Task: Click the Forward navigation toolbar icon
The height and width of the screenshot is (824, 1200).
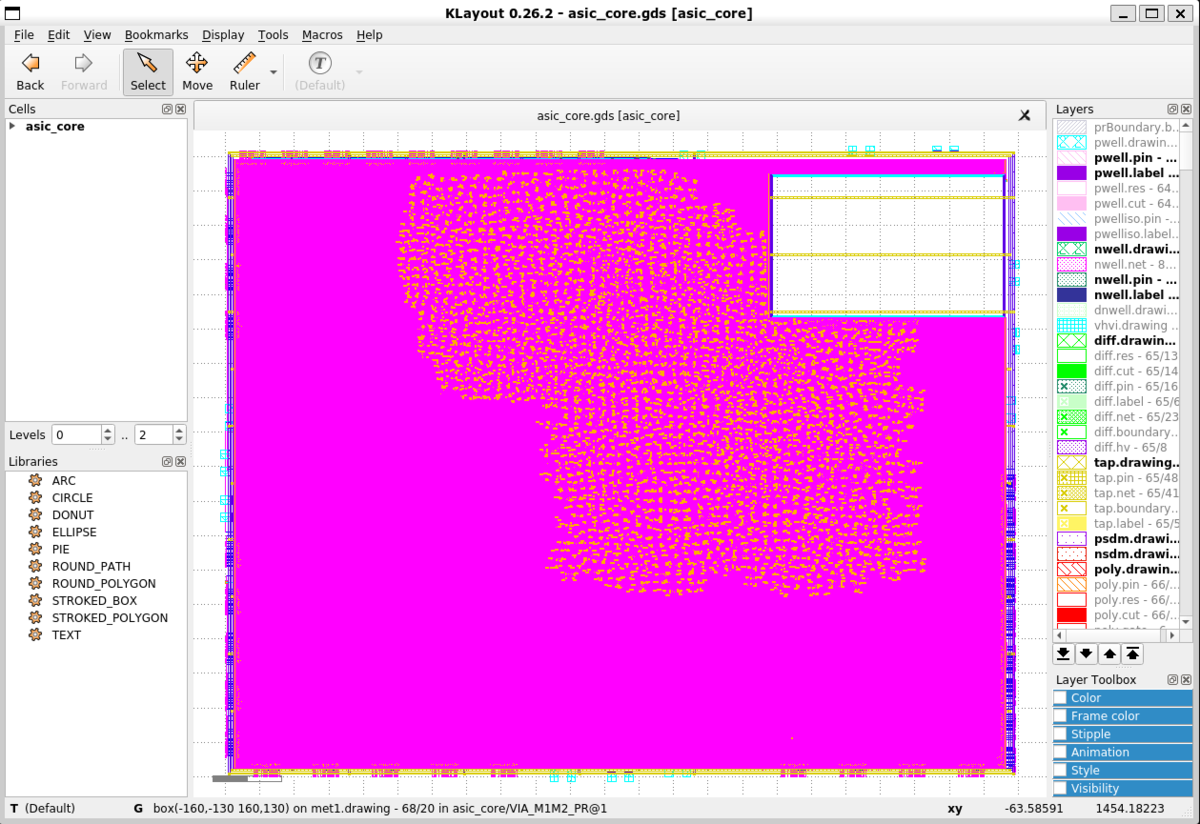Action: click(84, 64)
